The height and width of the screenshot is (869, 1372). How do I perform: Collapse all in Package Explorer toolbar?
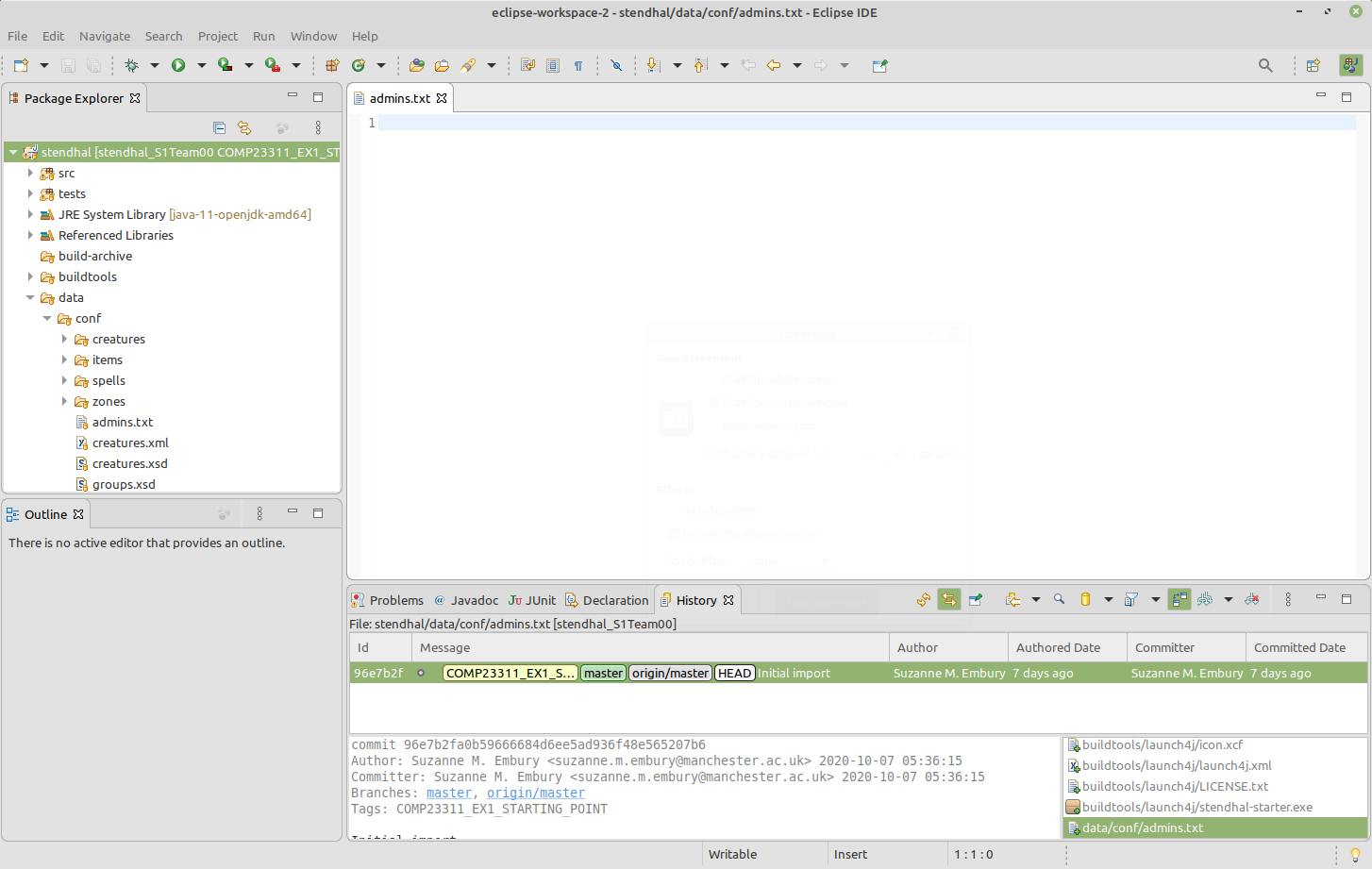[219, 127]
